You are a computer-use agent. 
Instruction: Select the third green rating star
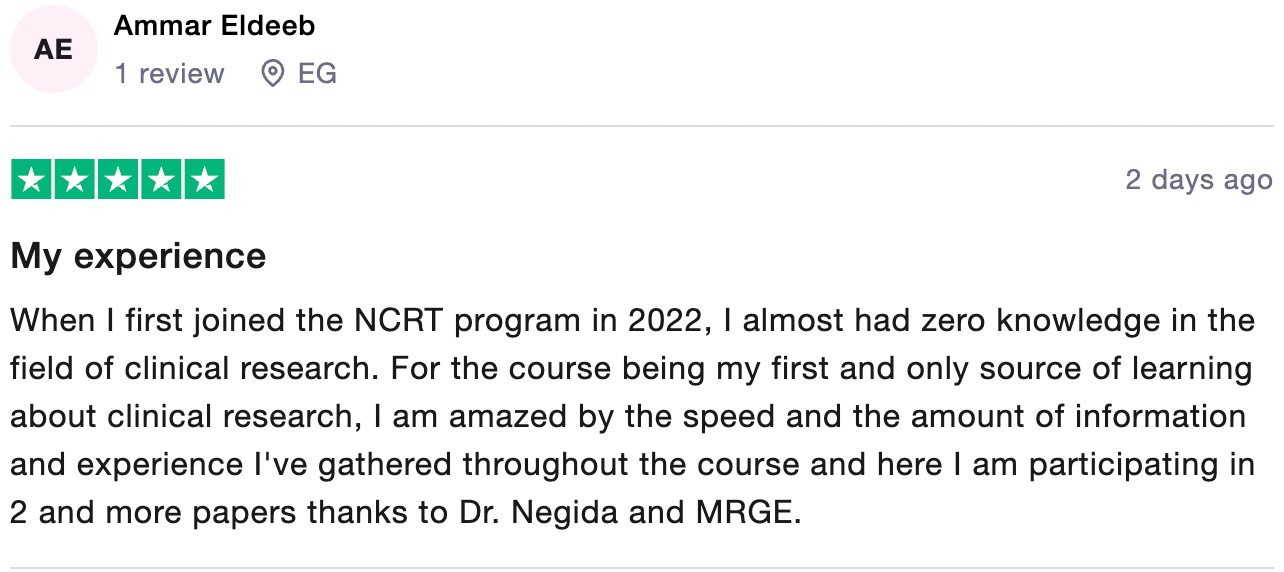coord(118,180)
